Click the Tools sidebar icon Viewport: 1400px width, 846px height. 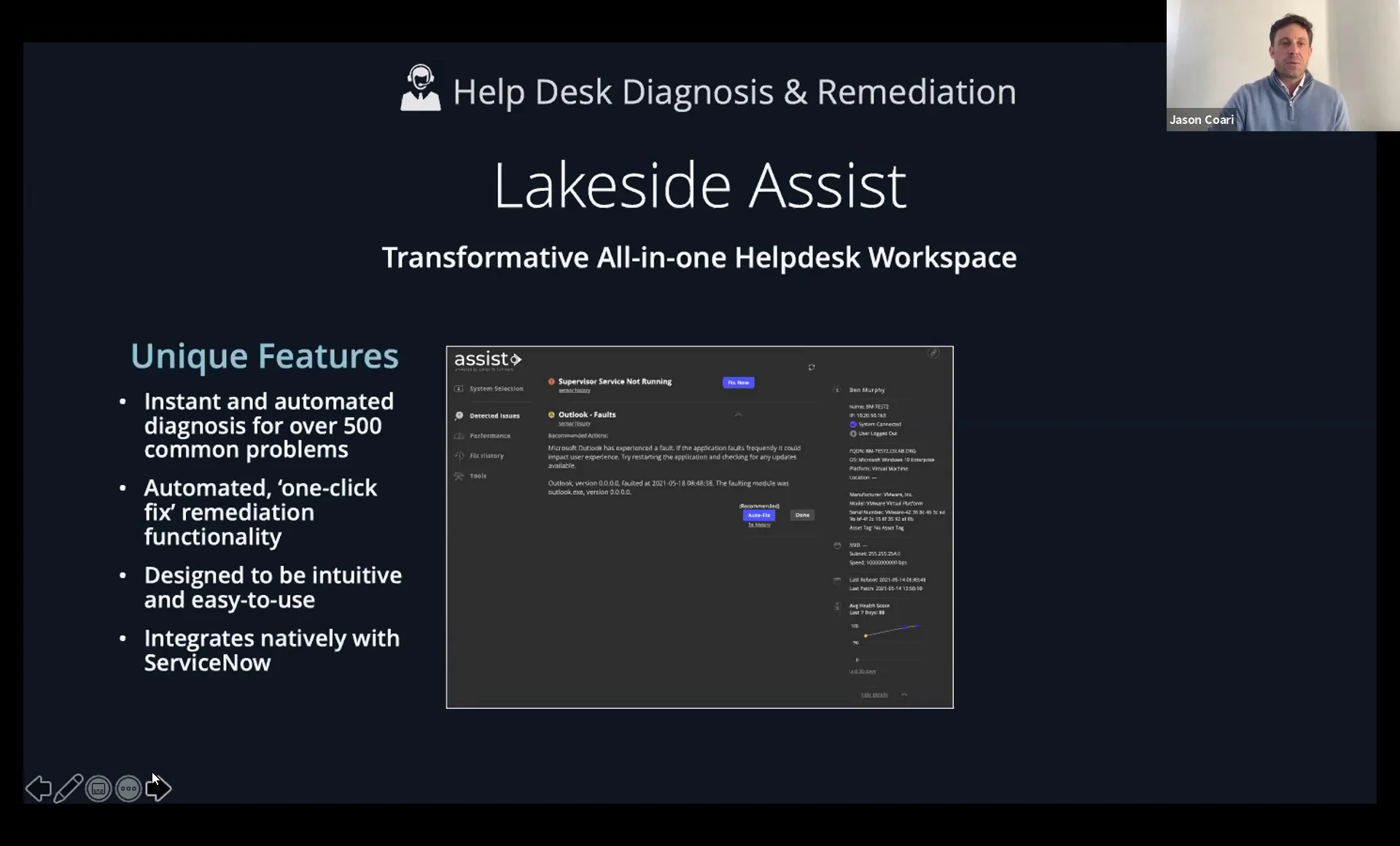click(459, 476)
